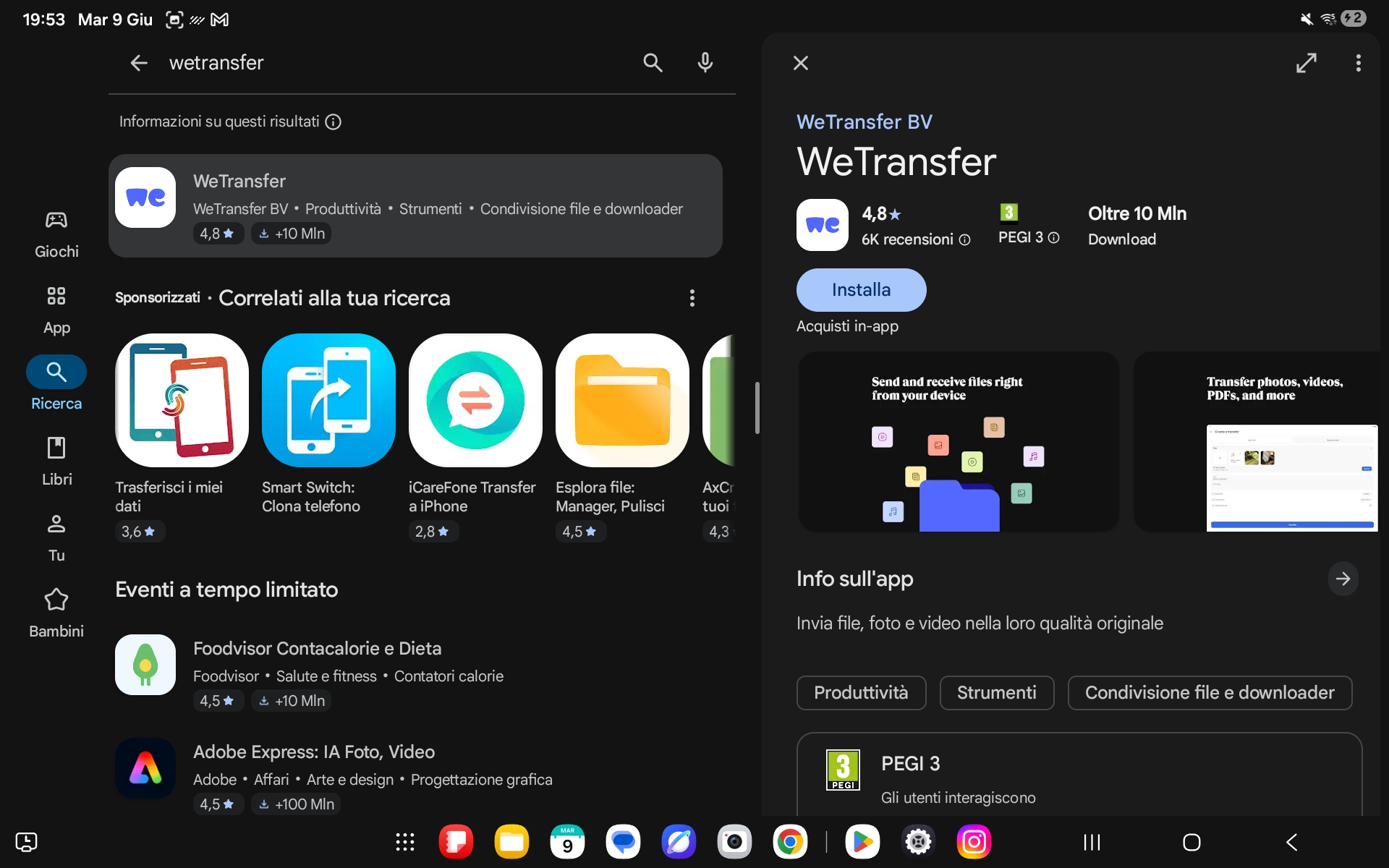Screen dimensions: 1389x868
Task: Open Trasferisci i miei dati app
Action: point(182,438)
